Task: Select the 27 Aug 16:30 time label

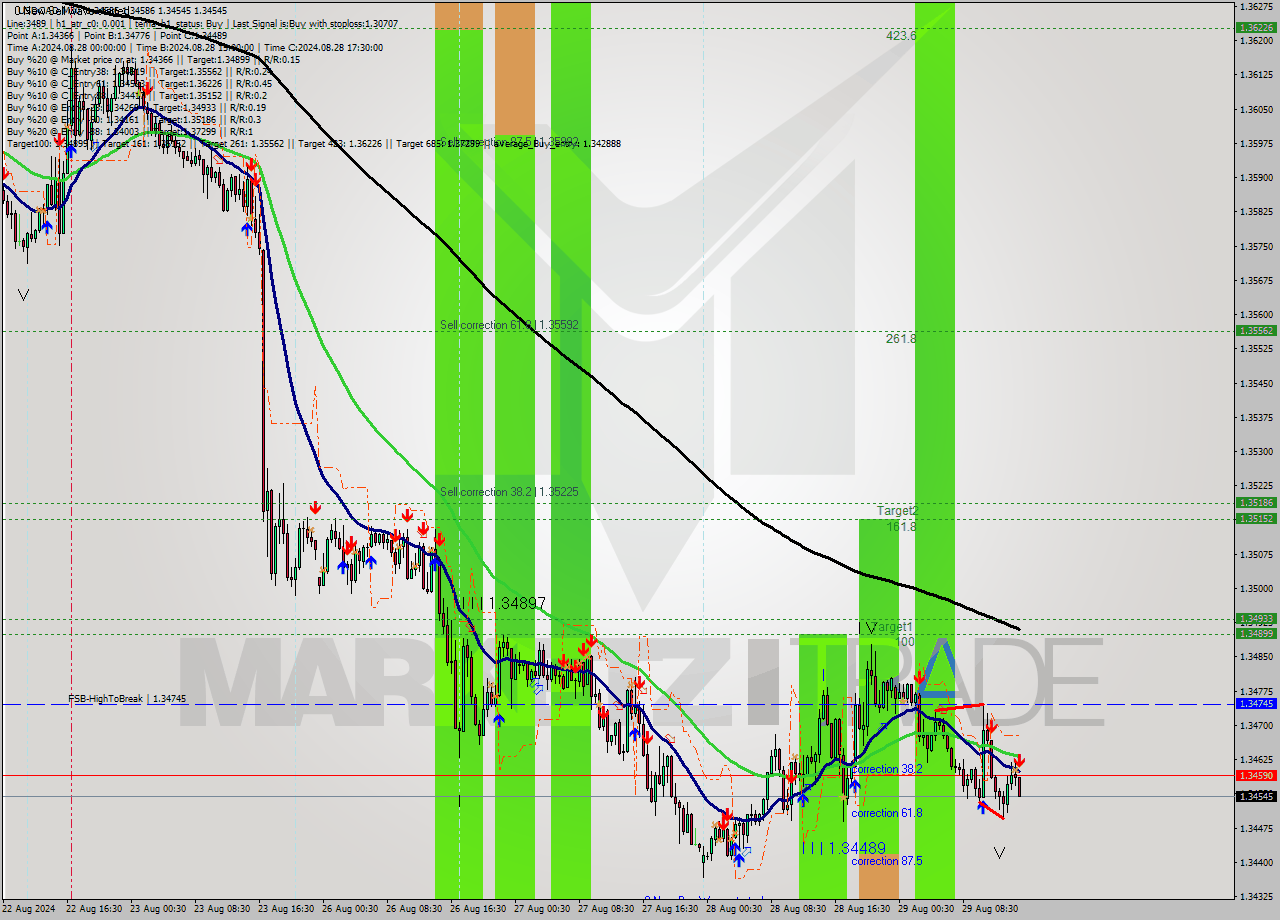Action: [x=670, y=909]
